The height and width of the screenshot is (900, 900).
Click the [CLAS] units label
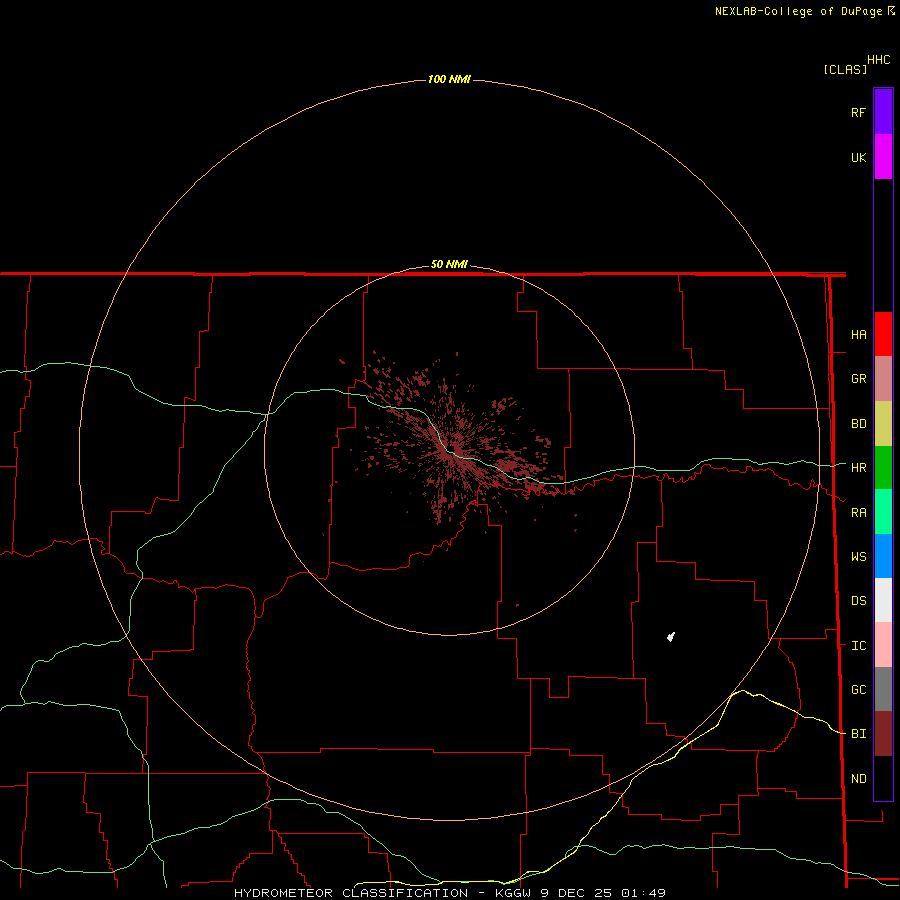[x=845, y=69]
